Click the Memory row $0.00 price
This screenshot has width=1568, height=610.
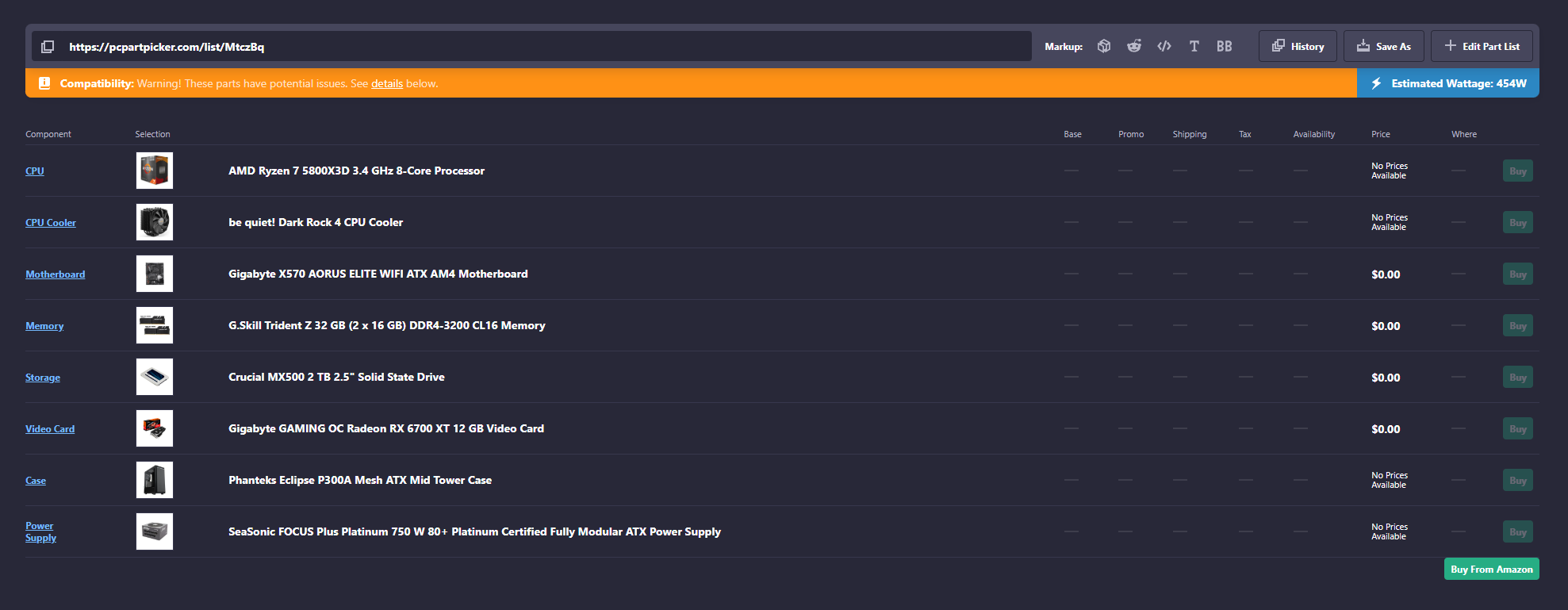(x=1386, y=326)
